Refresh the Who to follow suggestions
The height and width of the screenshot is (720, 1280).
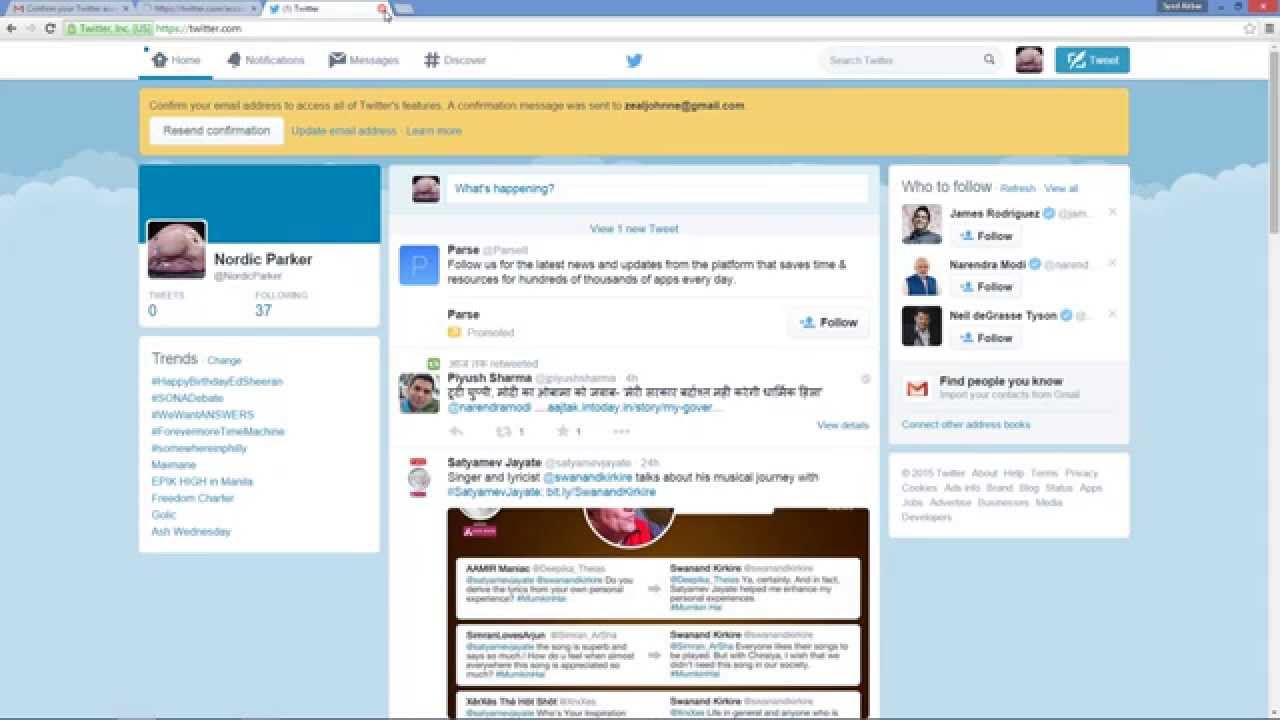(1018, 189)
